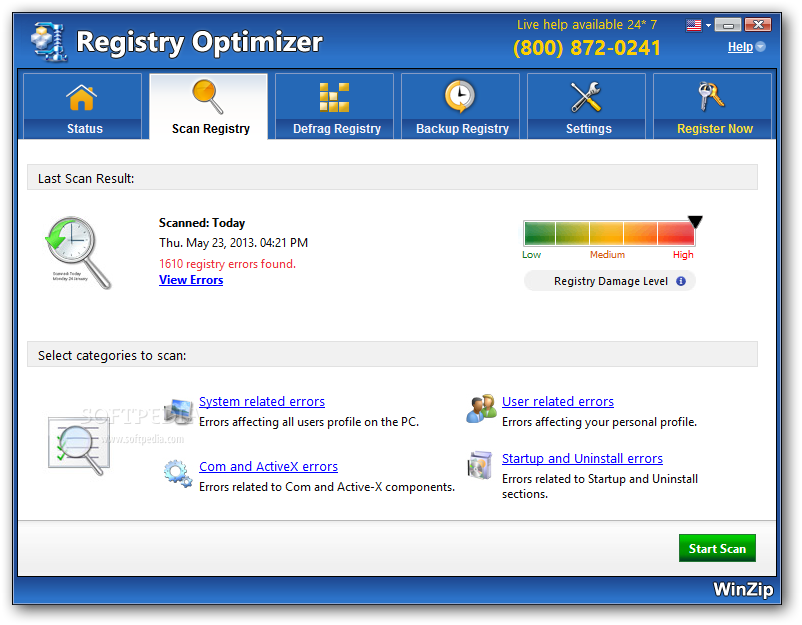Click the 'Live help available 24* 7' text
Screen dimensions: 802x625
[x=587, y=25]
